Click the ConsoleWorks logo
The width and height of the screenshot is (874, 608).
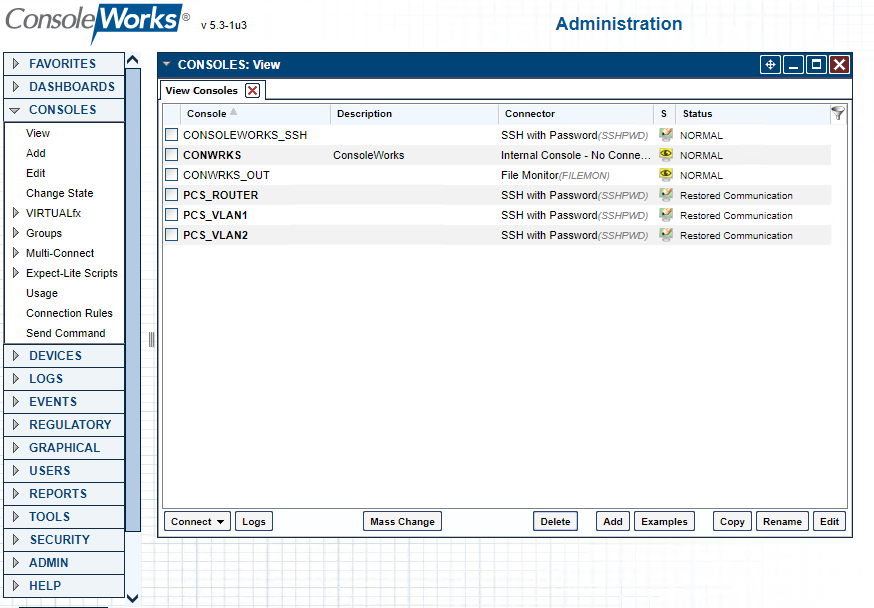97,22
